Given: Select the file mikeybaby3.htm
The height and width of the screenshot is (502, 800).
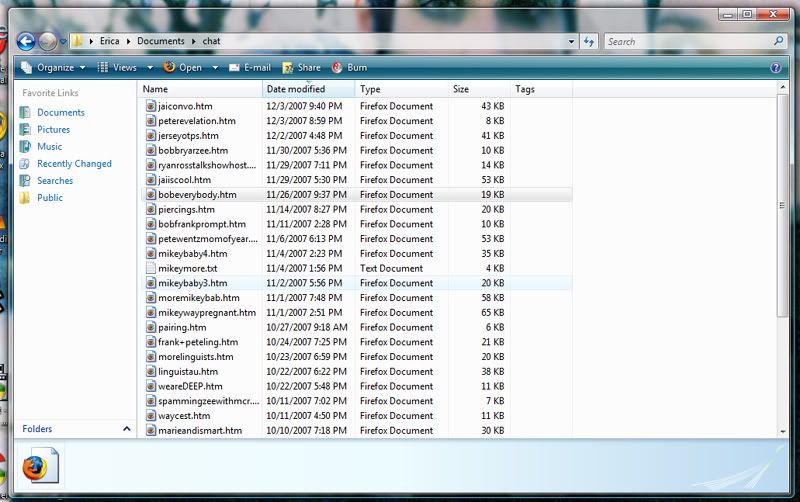Looking at the screenshot, I should click(192, 283).
